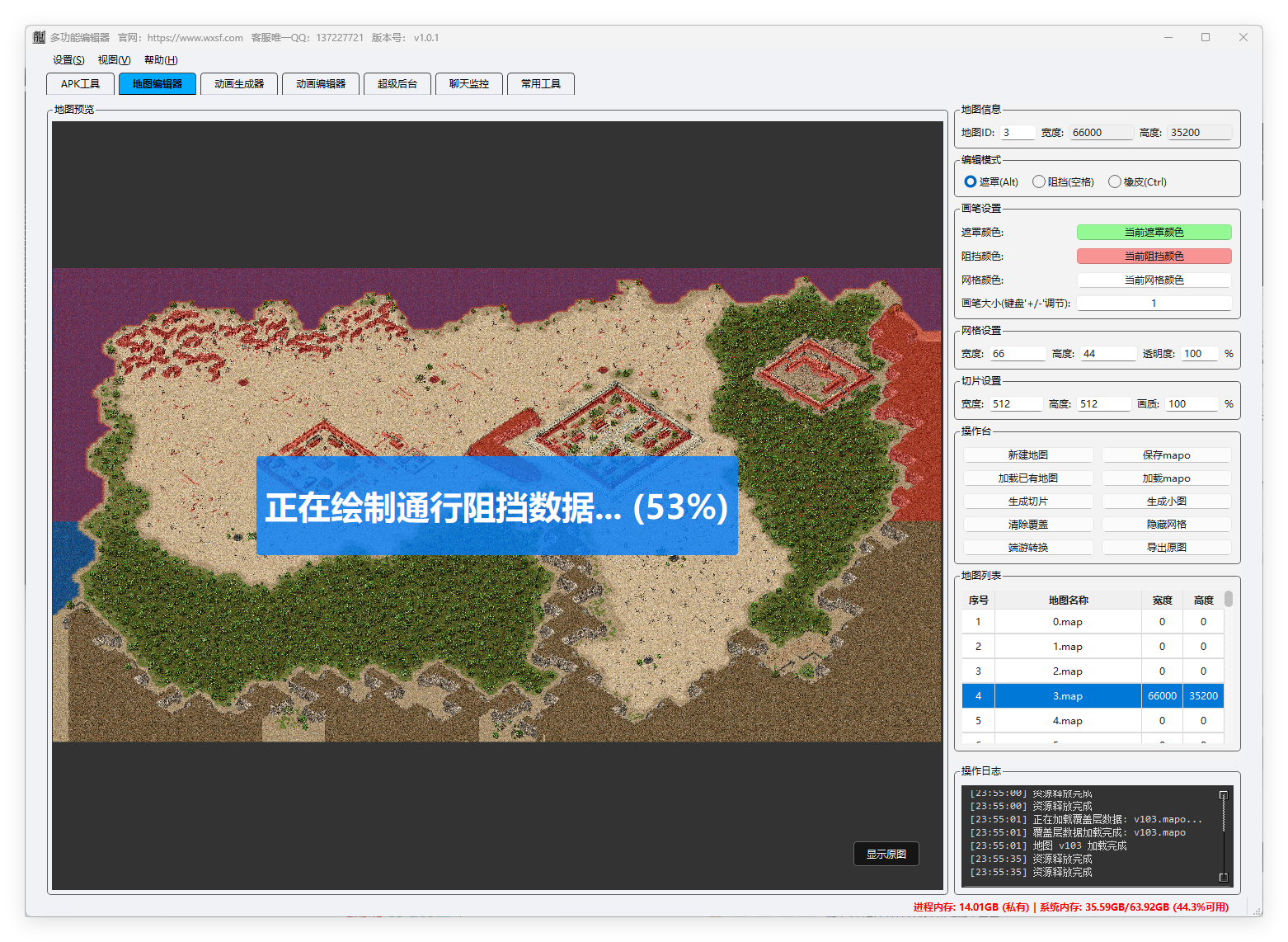Screen dimensions: 1288x942
Task: Open the 帮助(H) menu
Action: point(161,60)
